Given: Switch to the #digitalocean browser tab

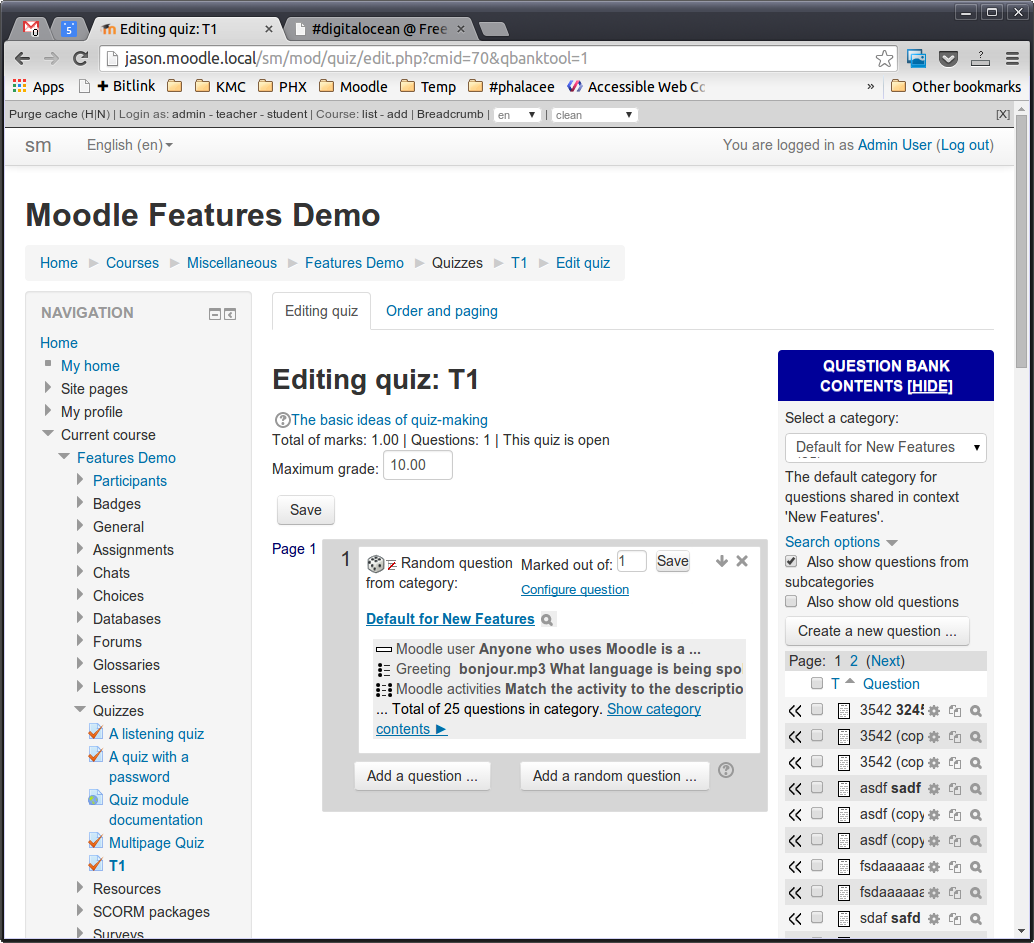Looking at the screenshot, I should [379, 29].
